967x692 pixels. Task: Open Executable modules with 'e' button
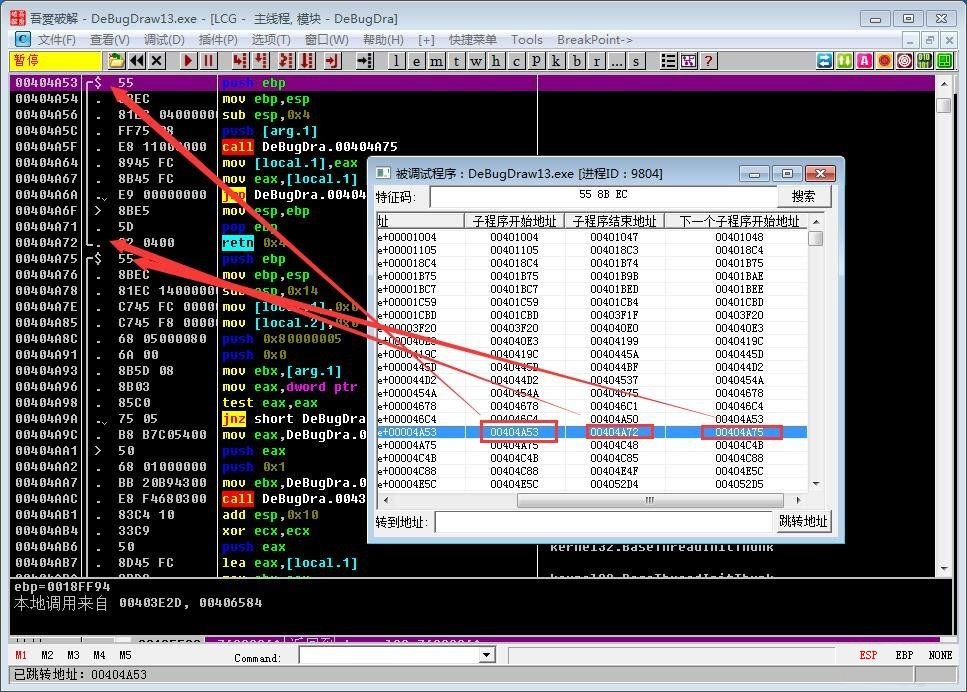417,60
